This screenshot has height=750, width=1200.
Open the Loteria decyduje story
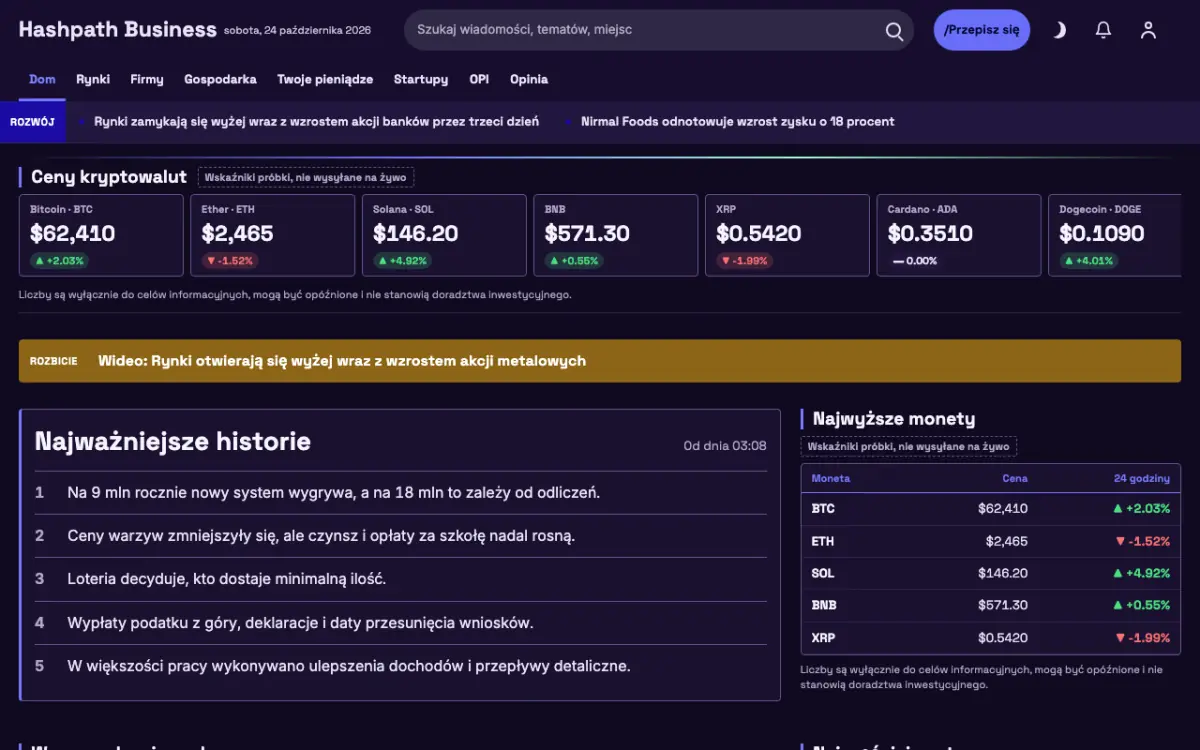pos(226,579)
